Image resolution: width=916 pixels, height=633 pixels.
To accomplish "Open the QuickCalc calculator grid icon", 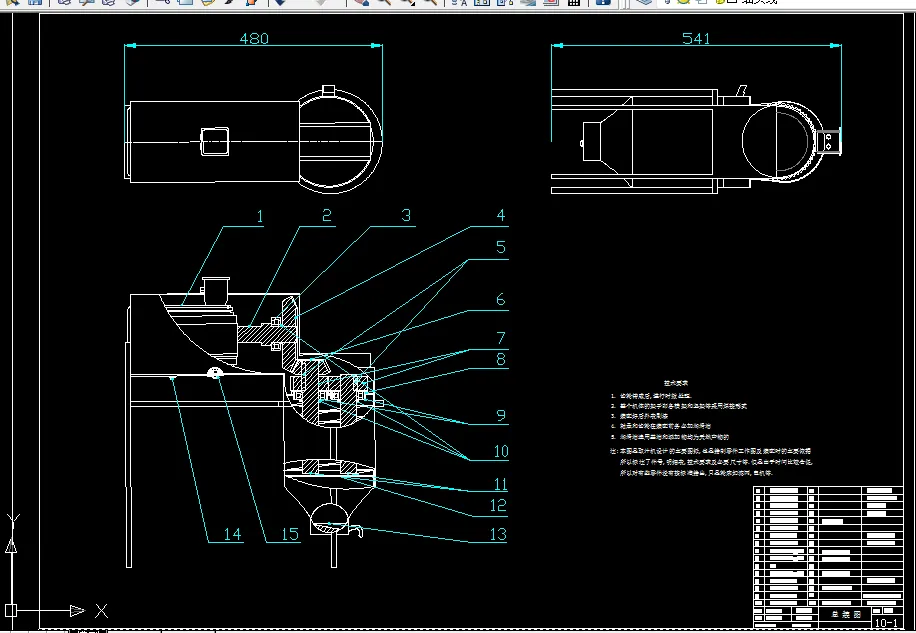I will pos(573,3).
